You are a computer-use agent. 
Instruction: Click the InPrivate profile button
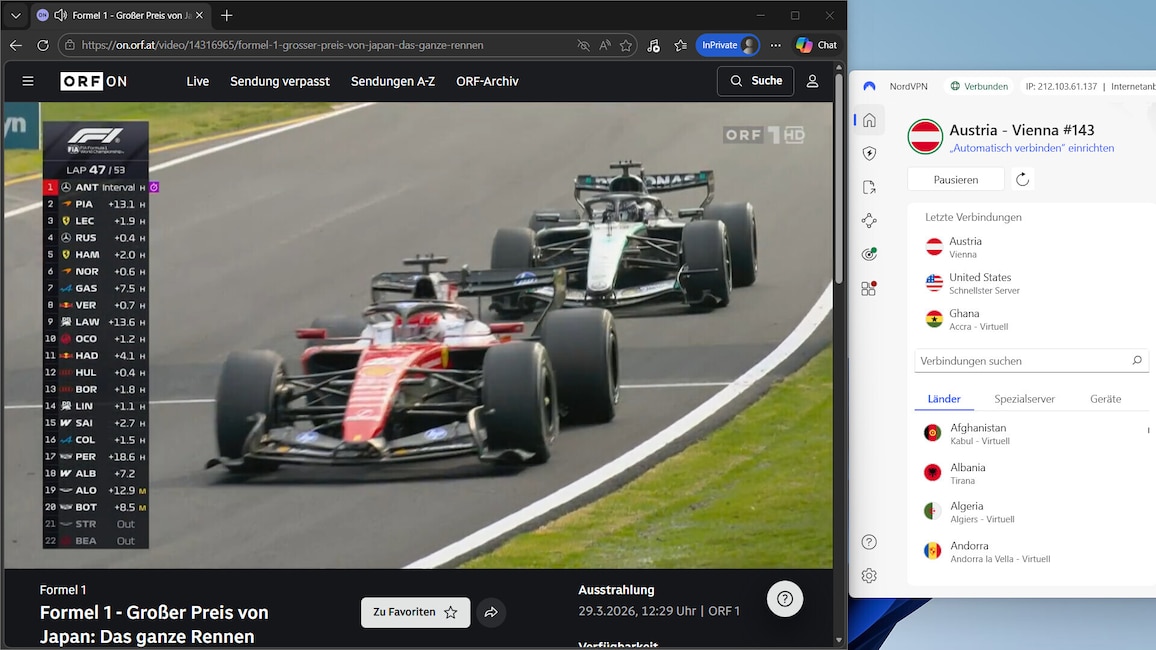728,45
